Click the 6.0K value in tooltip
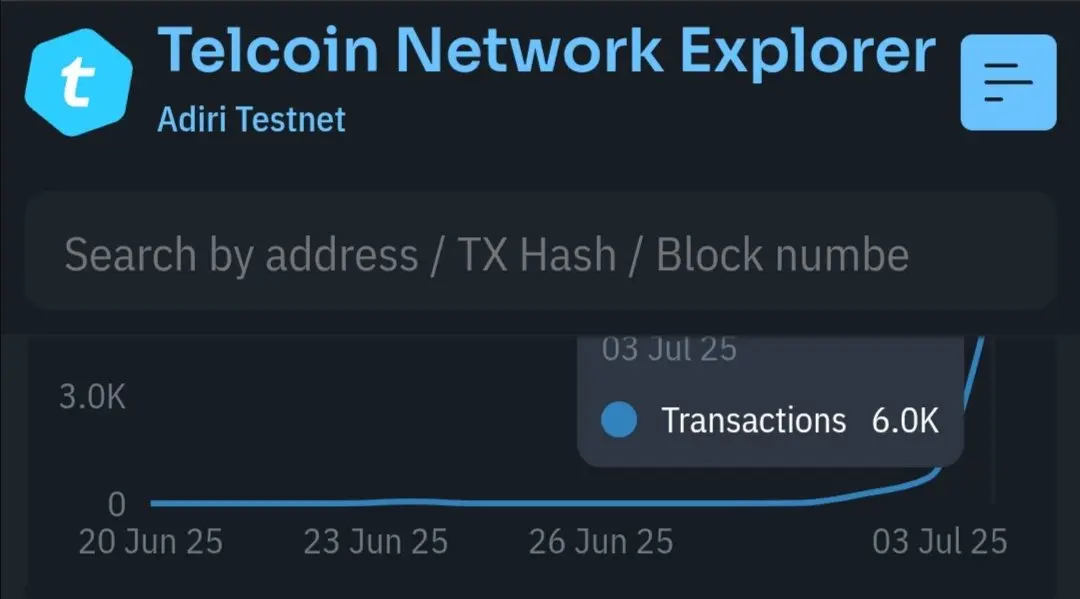The height and width of the screenshot is (599, 1080). point(905,420)
